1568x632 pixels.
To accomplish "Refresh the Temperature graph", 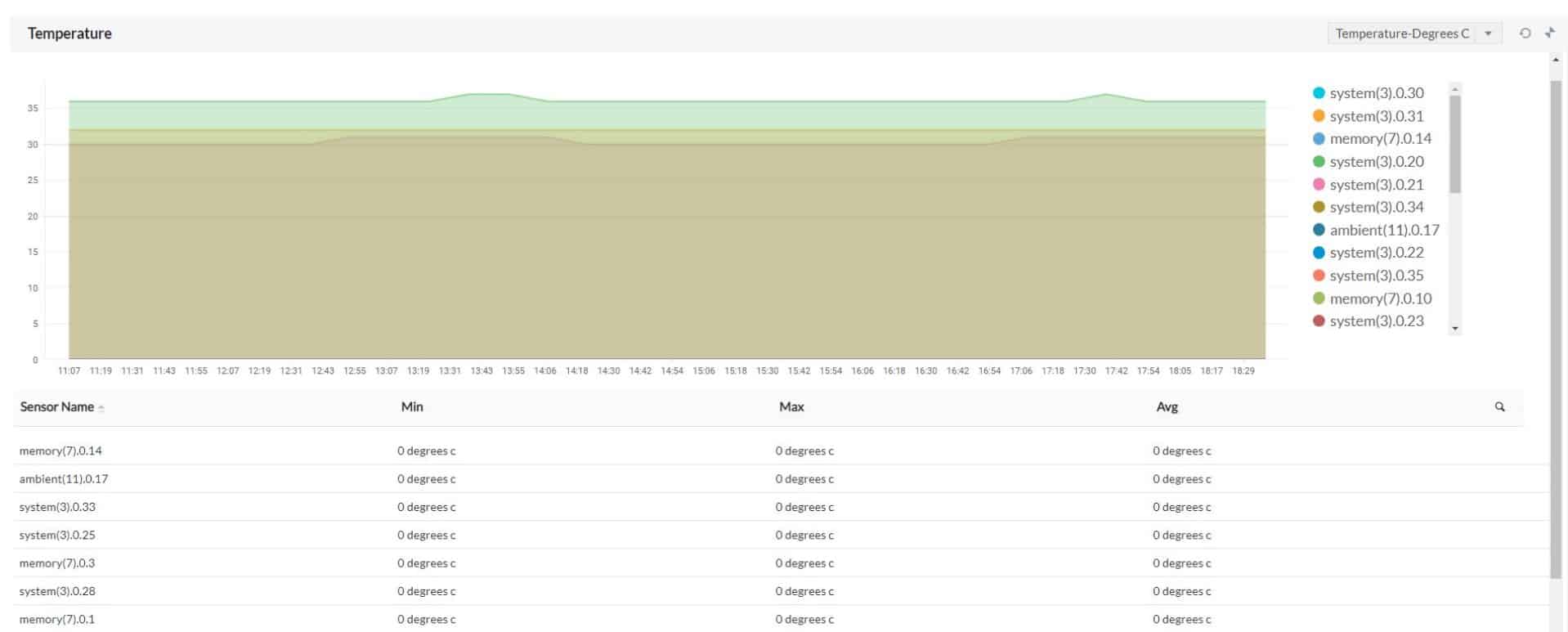I will tap(1525, 34).
